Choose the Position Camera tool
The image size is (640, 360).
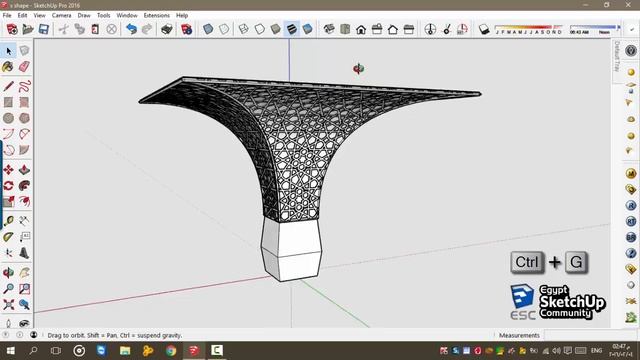click(x=8, y=323)
